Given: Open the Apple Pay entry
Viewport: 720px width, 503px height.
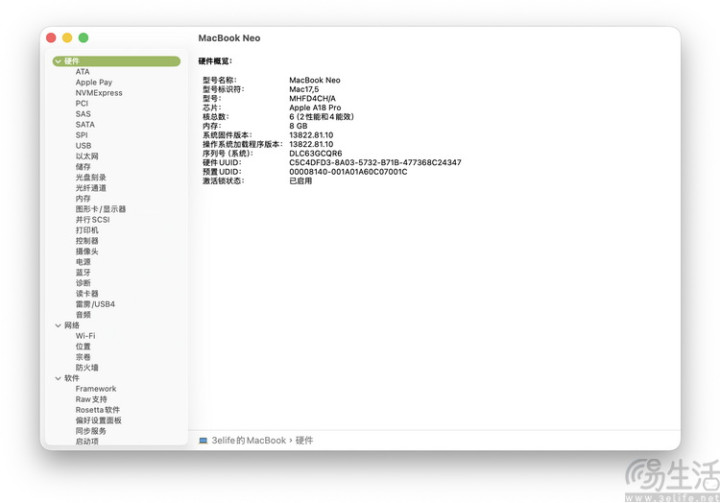Looking at the screenshot, I should 94,82.
